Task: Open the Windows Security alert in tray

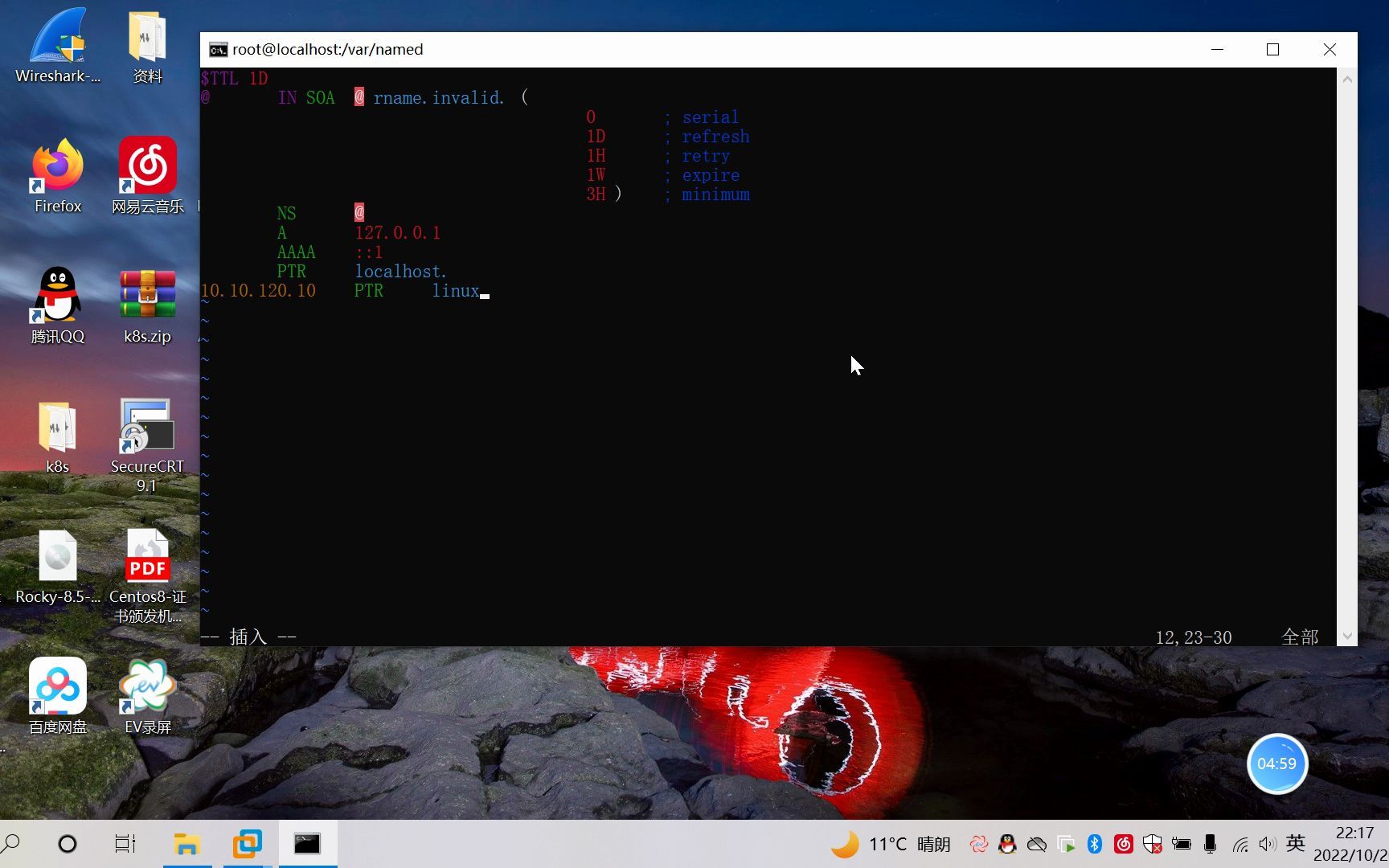Action: [1152, 844]
